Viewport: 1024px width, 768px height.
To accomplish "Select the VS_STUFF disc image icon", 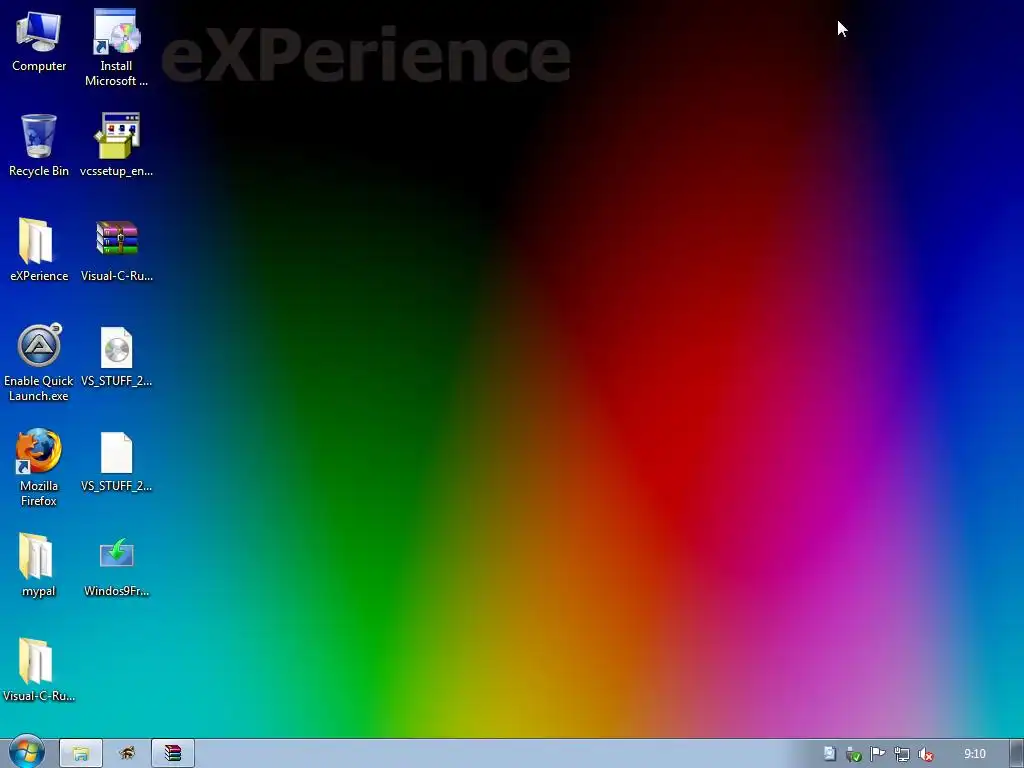I will click(116, 356).
